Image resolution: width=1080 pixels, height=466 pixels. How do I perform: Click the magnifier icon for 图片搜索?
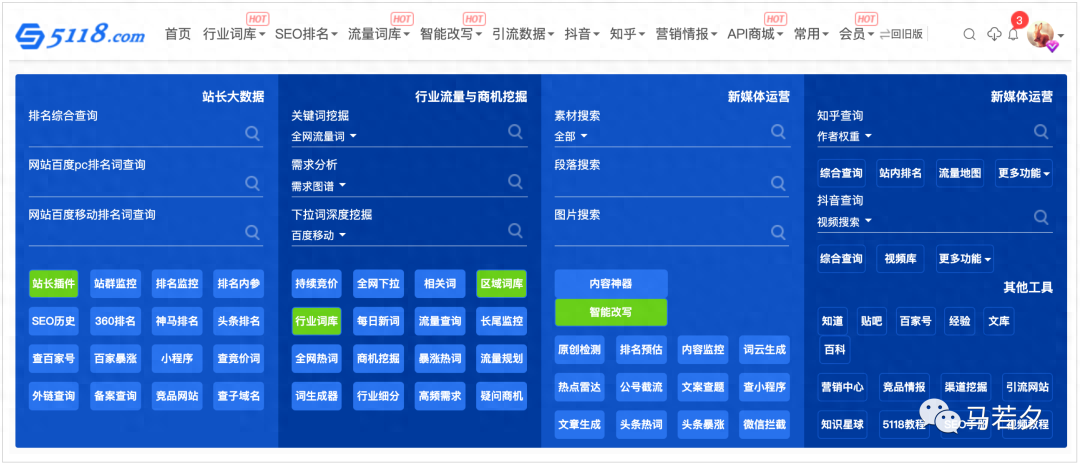[x=778, y=231]
